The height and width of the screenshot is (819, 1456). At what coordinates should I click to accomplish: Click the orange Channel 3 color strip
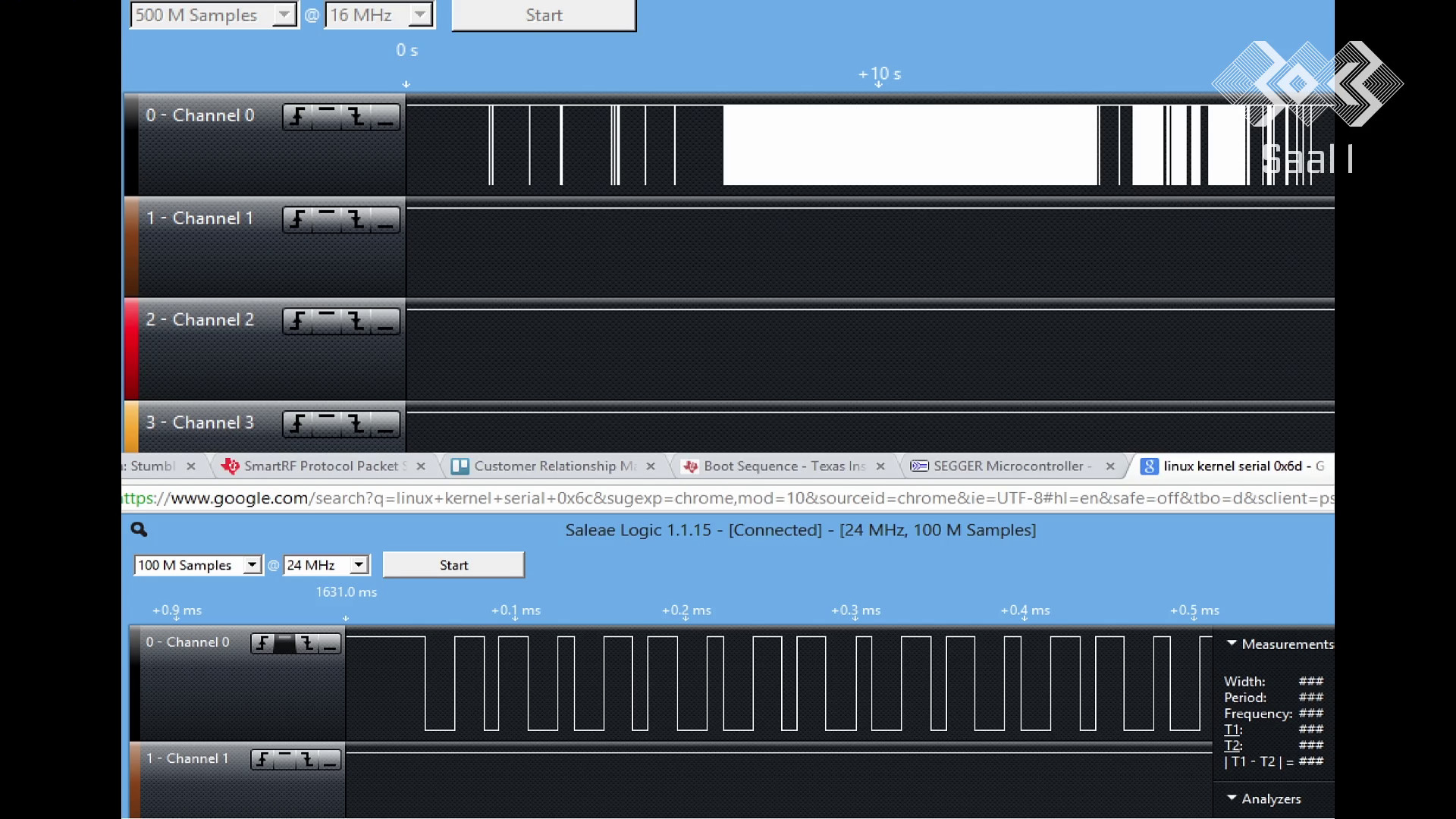[131, 427]
